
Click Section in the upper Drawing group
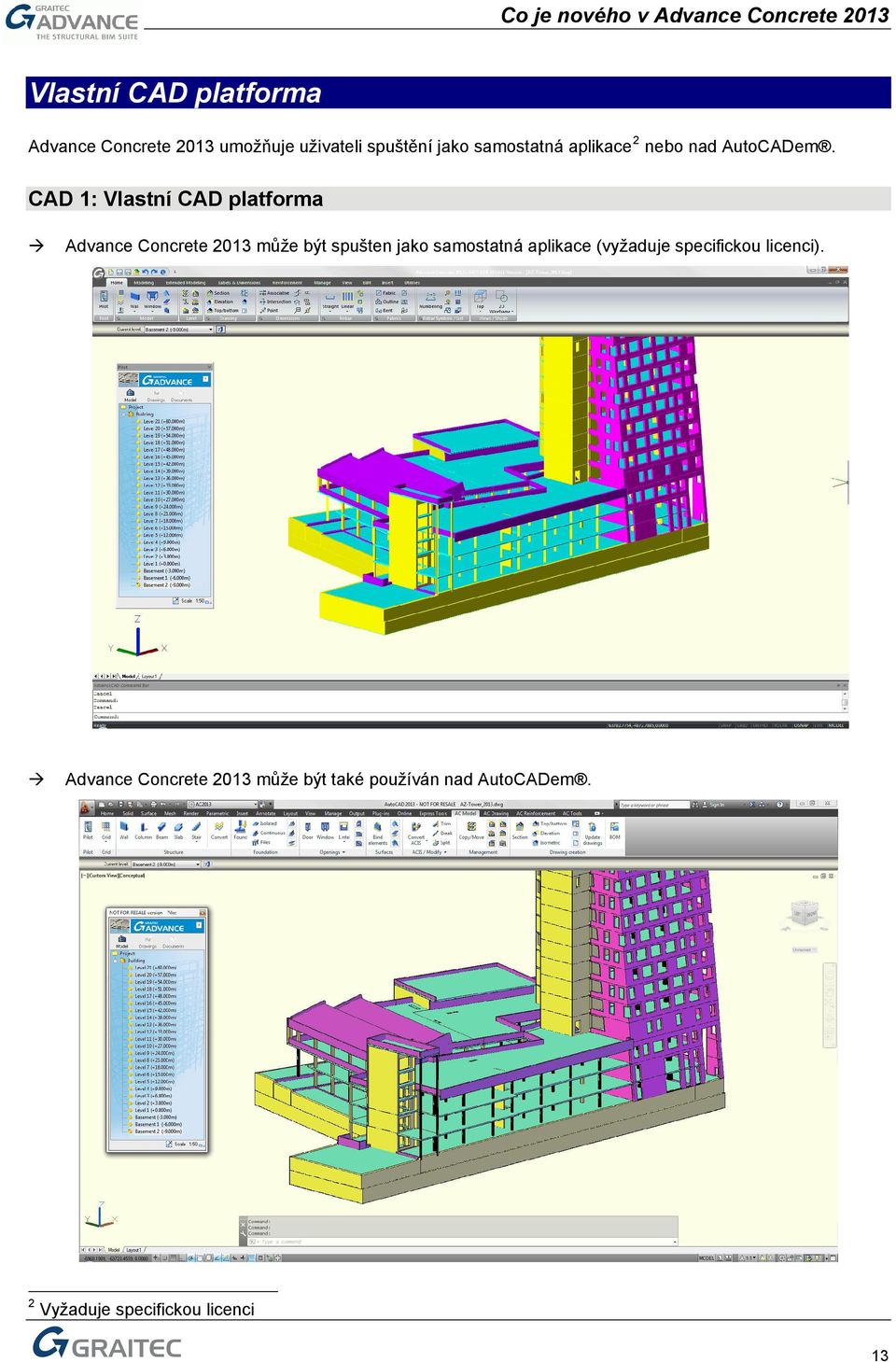click(218, 293)
